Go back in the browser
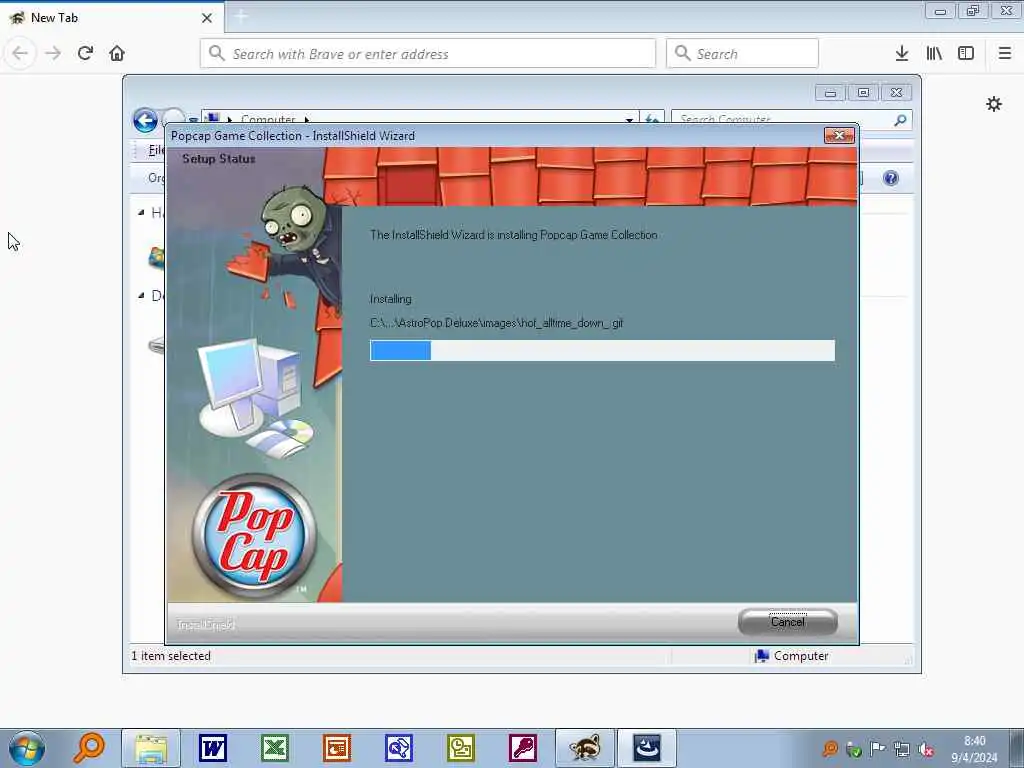Screen dimensions: 1024x768 [x=20, y=53]
